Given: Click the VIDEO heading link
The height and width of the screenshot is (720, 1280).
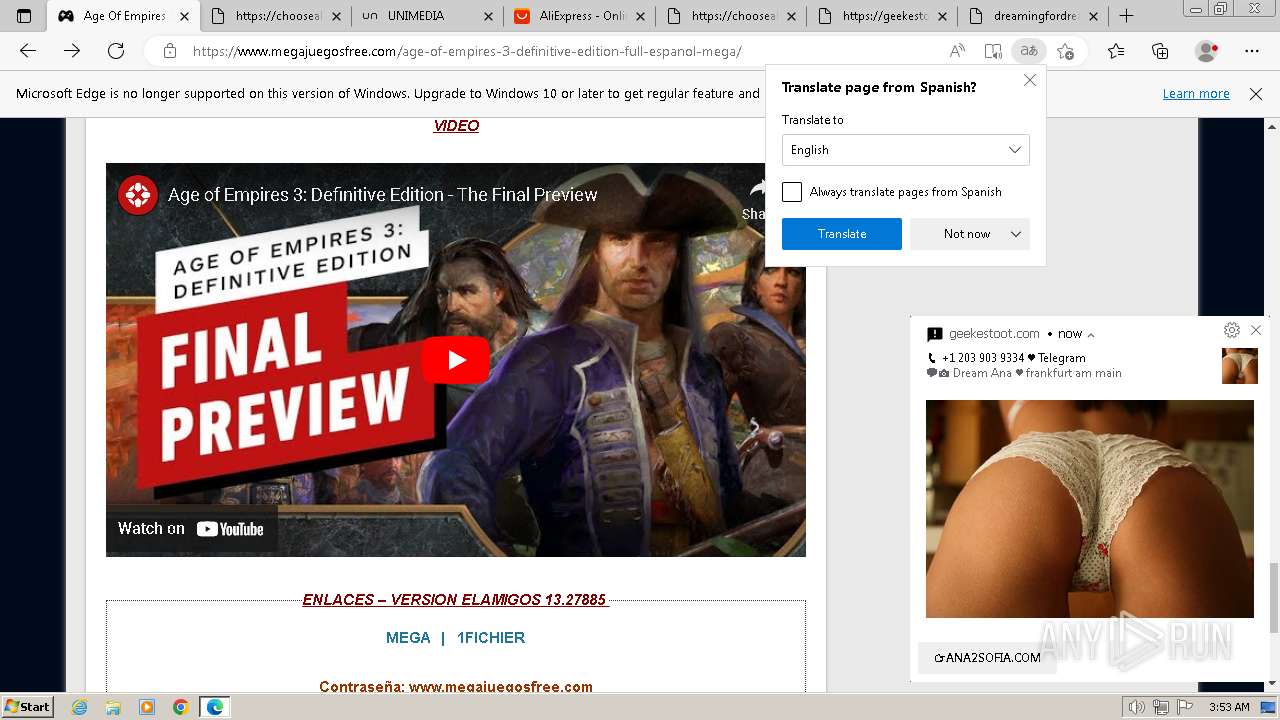Looking at the screenshot, I should 456,126.
